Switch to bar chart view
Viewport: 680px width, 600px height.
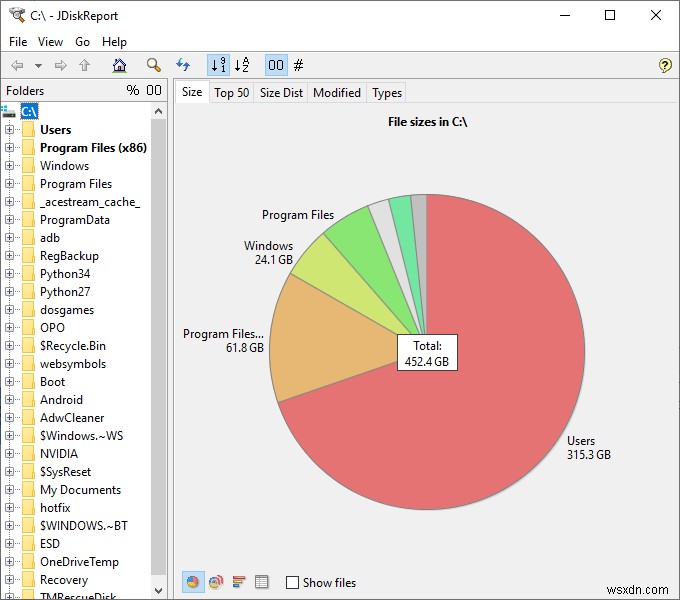coord(239,582)
